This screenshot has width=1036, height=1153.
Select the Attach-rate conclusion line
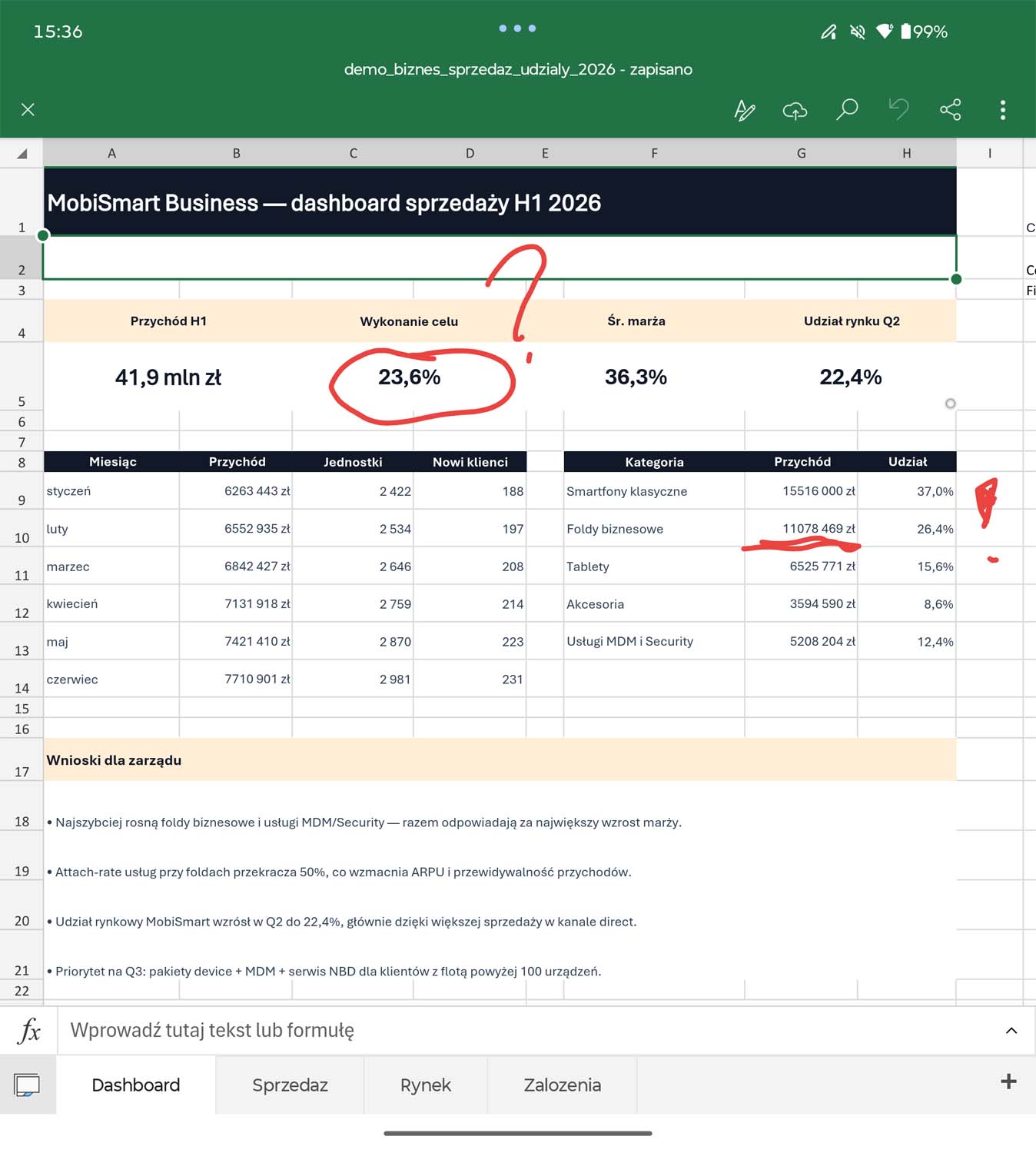click(x=339, y=872)
